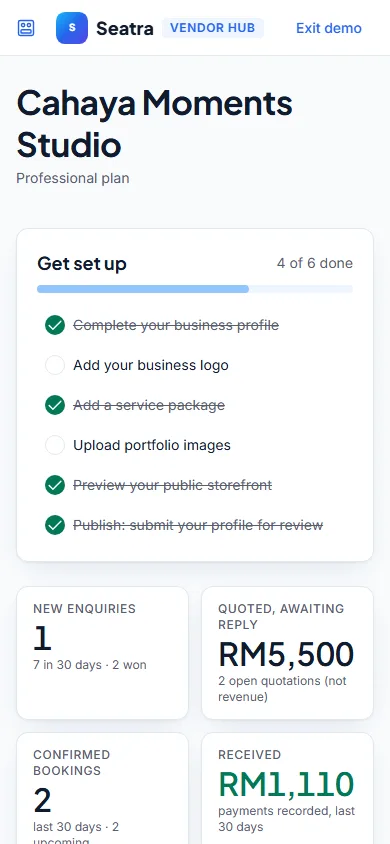This screenshot has width=390, height=844.
Task: Open the Quoted, Awaiting Reply card
Action: point(287,653)
